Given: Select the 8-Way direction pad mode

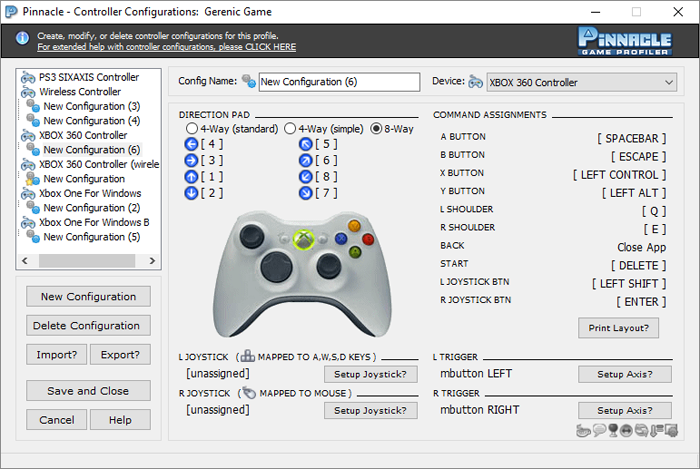Looking at the screenshot, I should click(x=376, y=129).
